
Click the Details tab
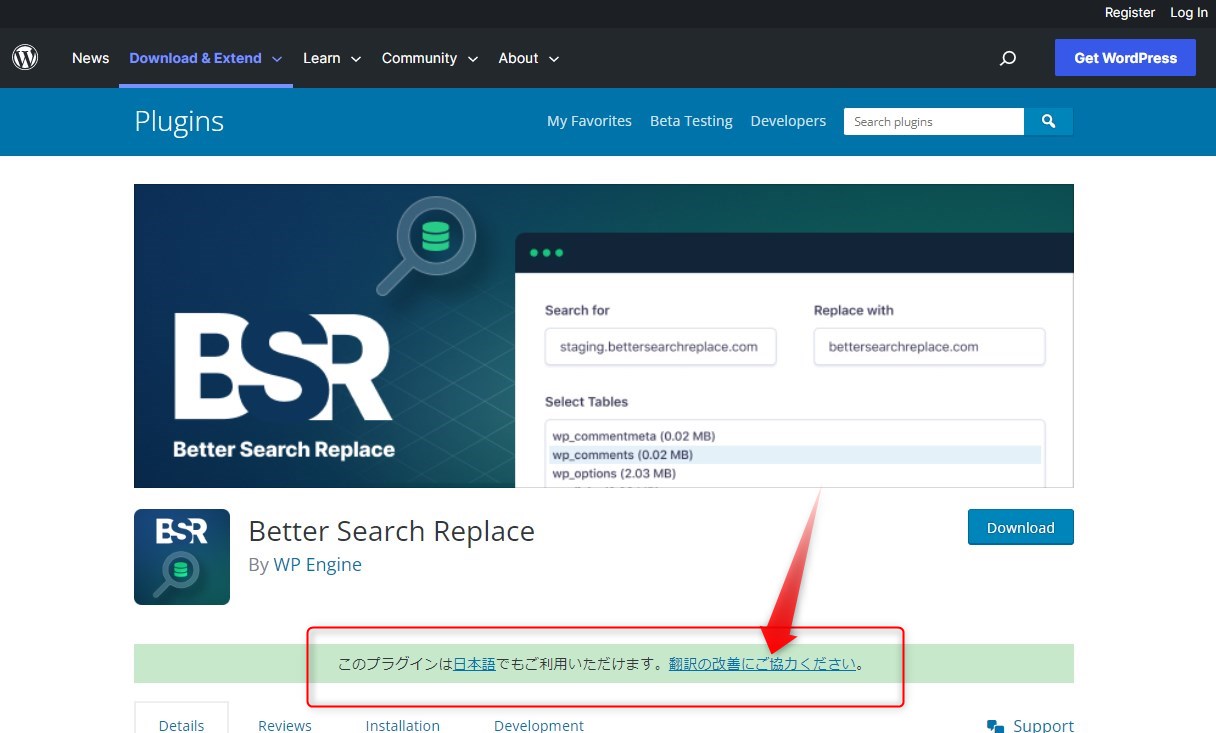181,725
